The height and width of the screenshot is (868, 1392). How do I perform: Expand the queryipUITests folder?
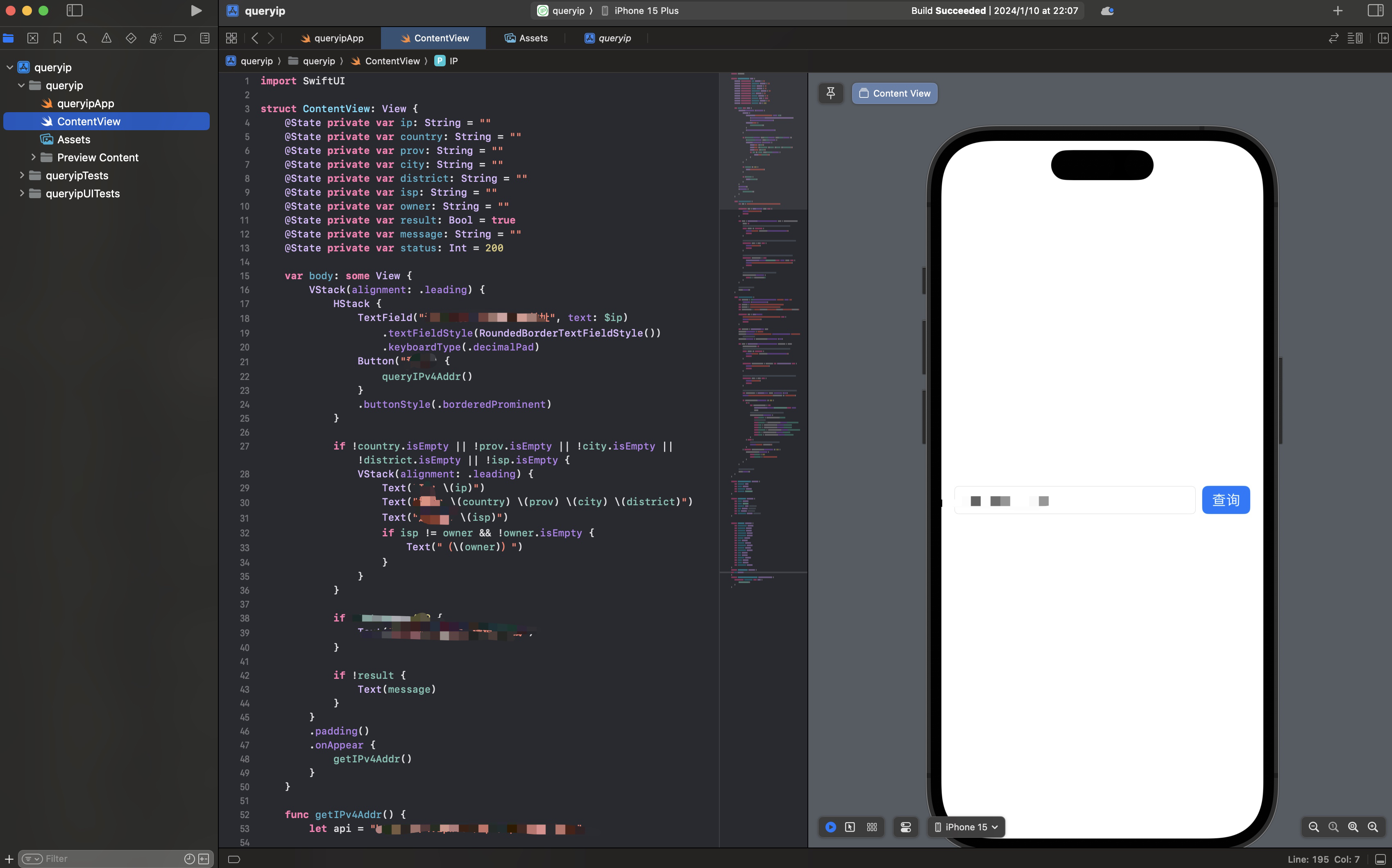click(22, 193)
